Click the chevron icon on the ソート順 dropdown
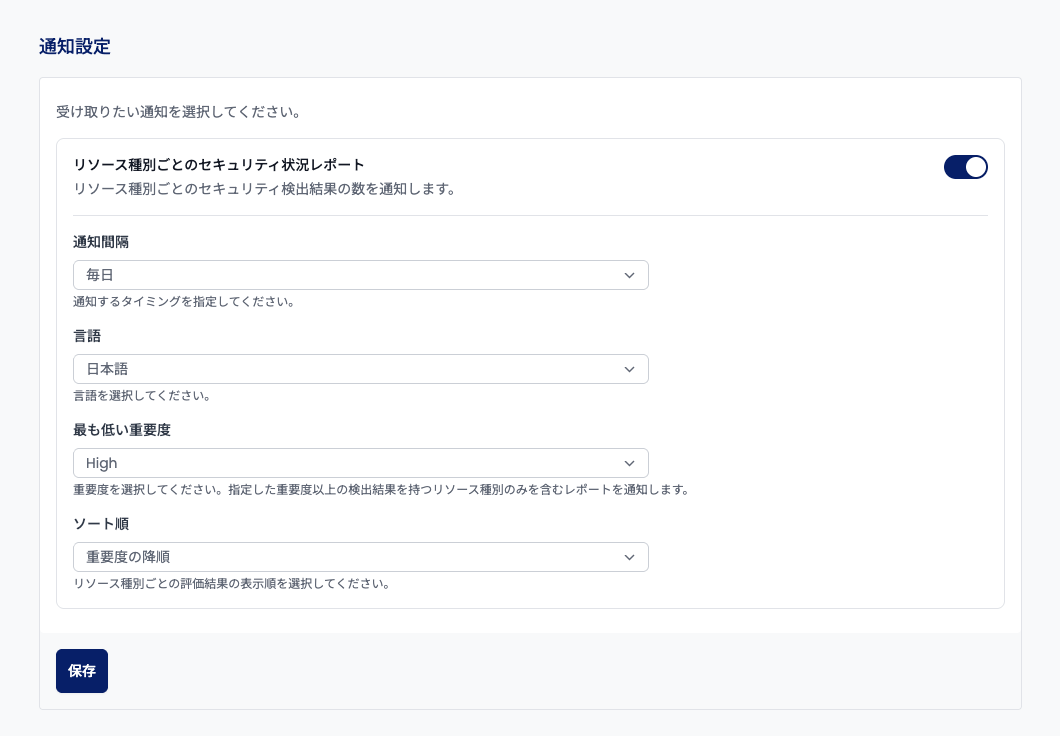 pos(630,557)
